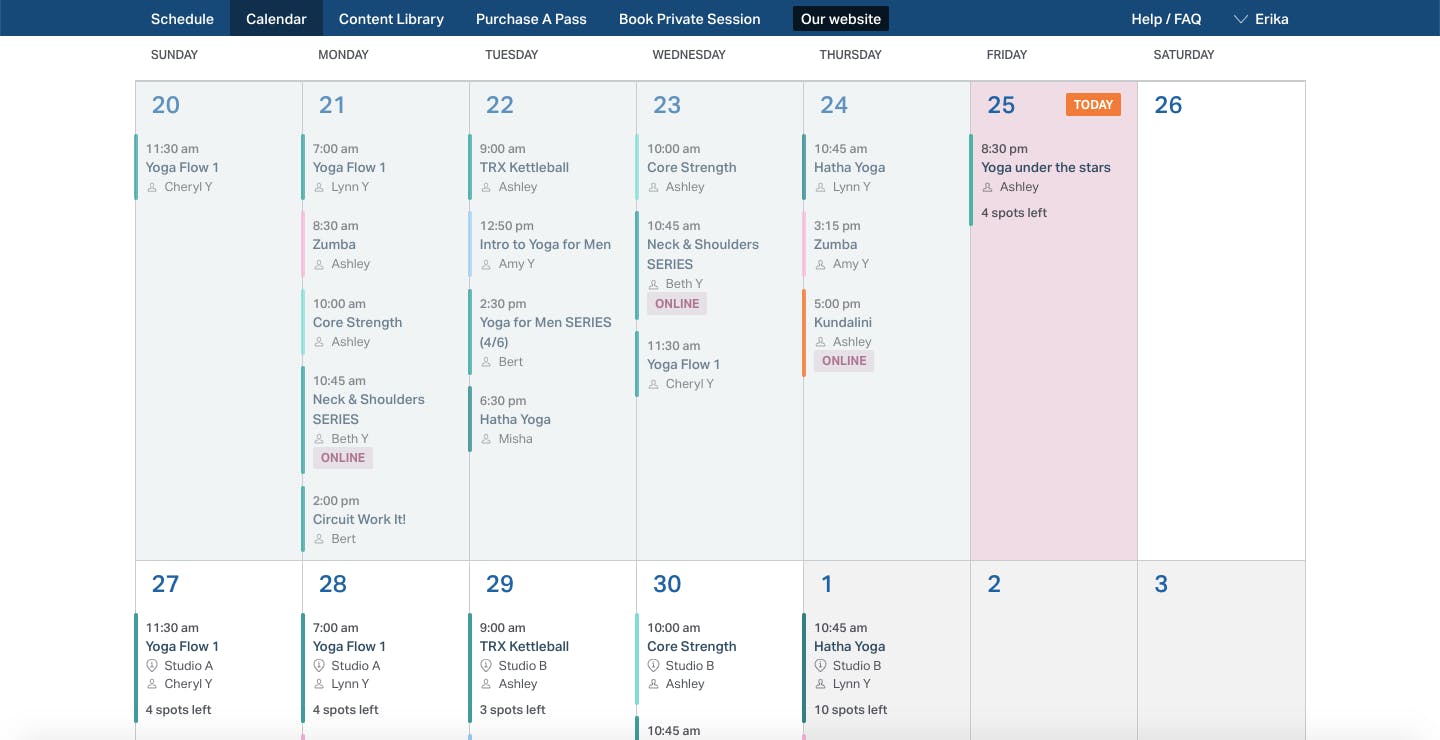Viewport: 1440px width, 740px height.
Task: Switch to the Schedule tab
Action: [182, 18]
